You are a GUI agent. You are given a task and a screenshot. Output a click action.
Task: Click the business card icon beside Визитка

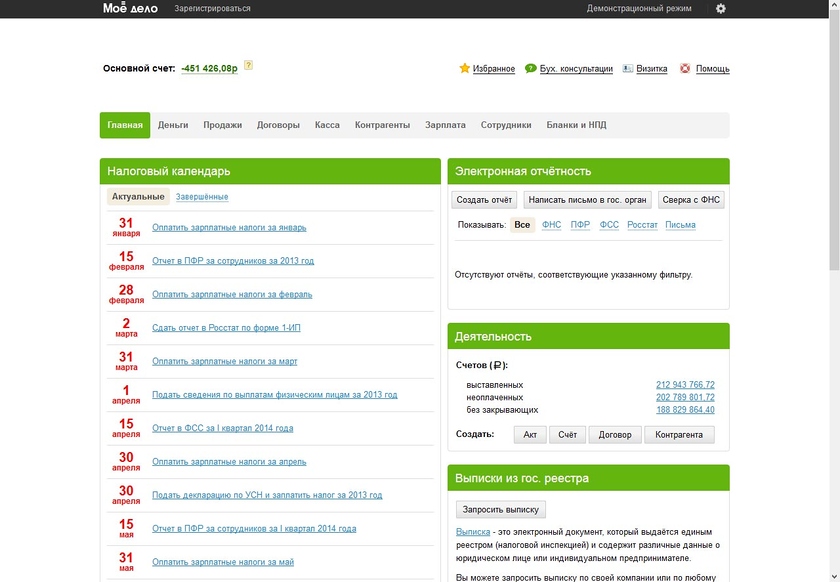[x=628, y=69]
